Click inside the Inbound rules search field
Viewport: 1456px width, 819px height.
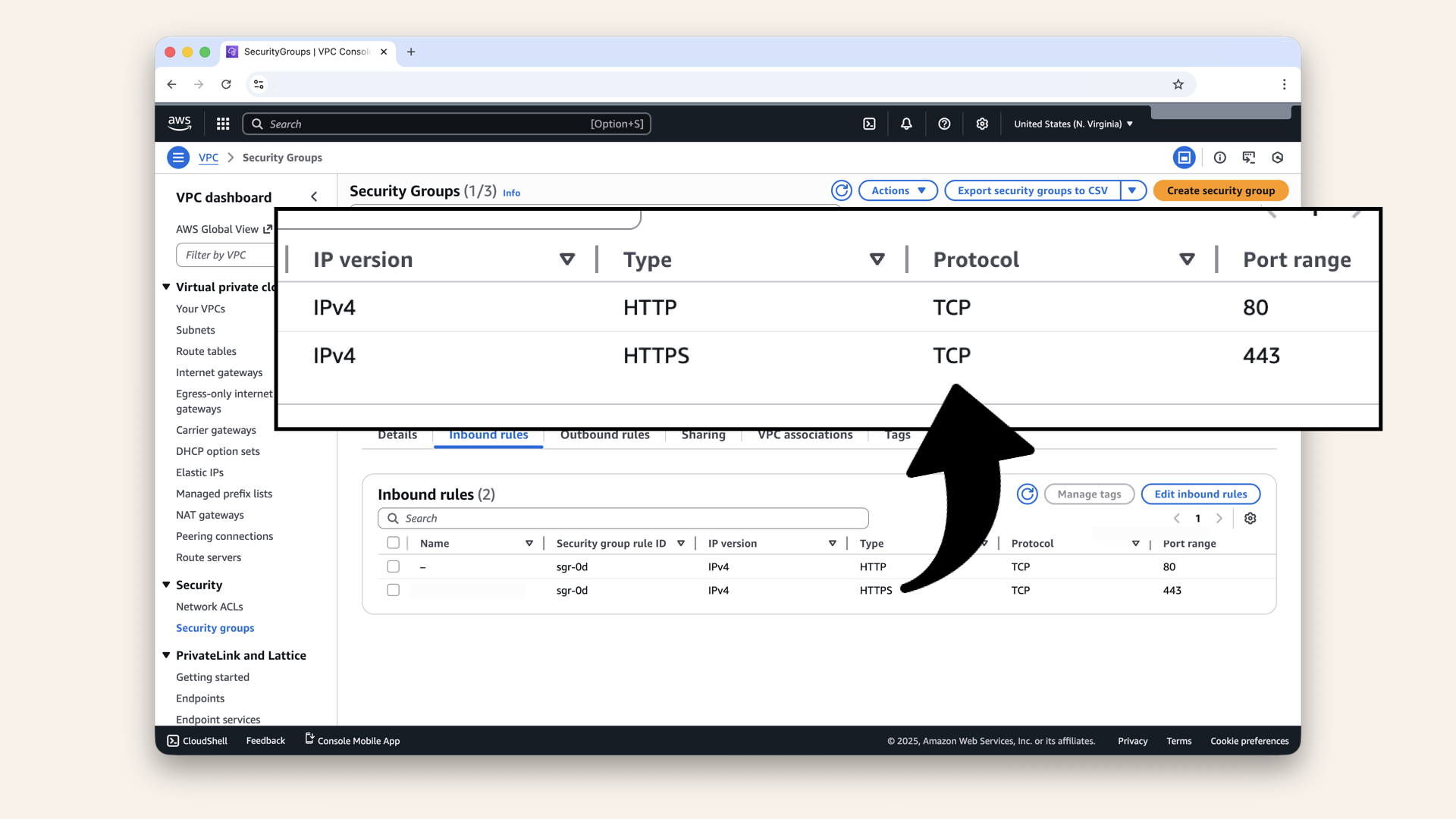(623, 518)
